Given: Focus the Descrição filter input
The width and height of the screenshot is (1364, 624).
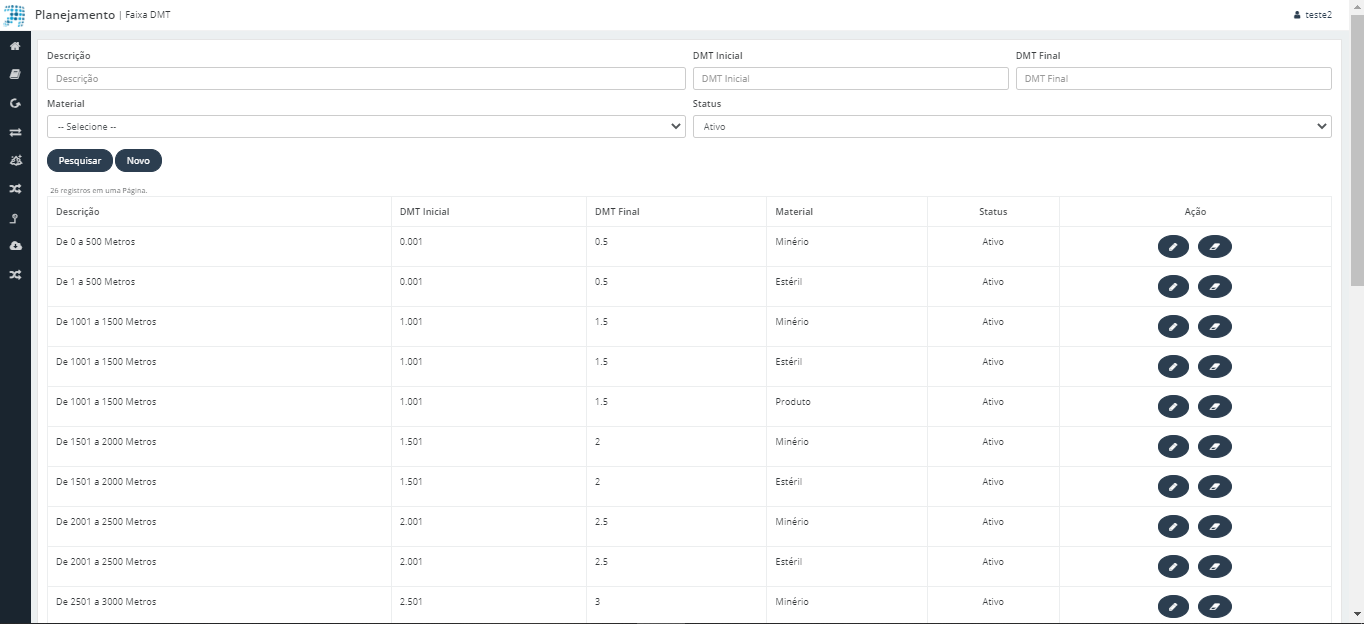Looking at the screenshot, I should [x=366, y=78].
